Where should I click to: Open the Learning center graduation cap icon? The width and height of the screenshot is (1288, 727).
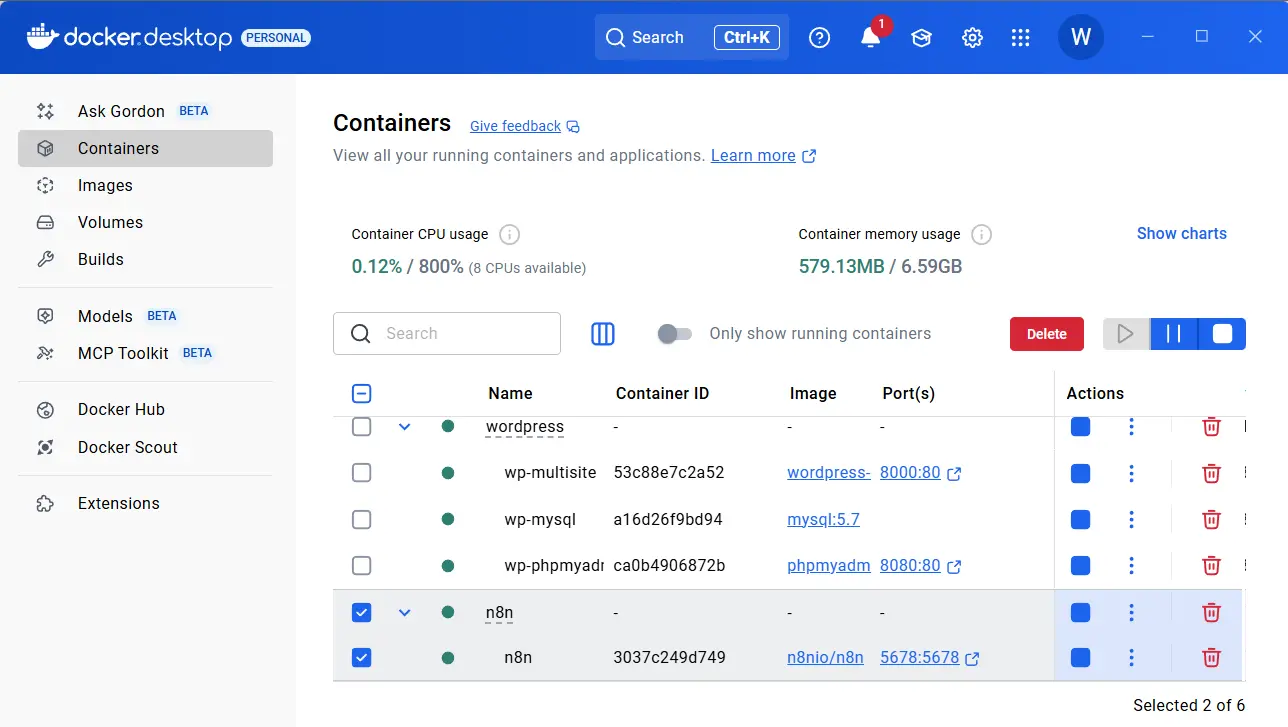click(921, 38)
